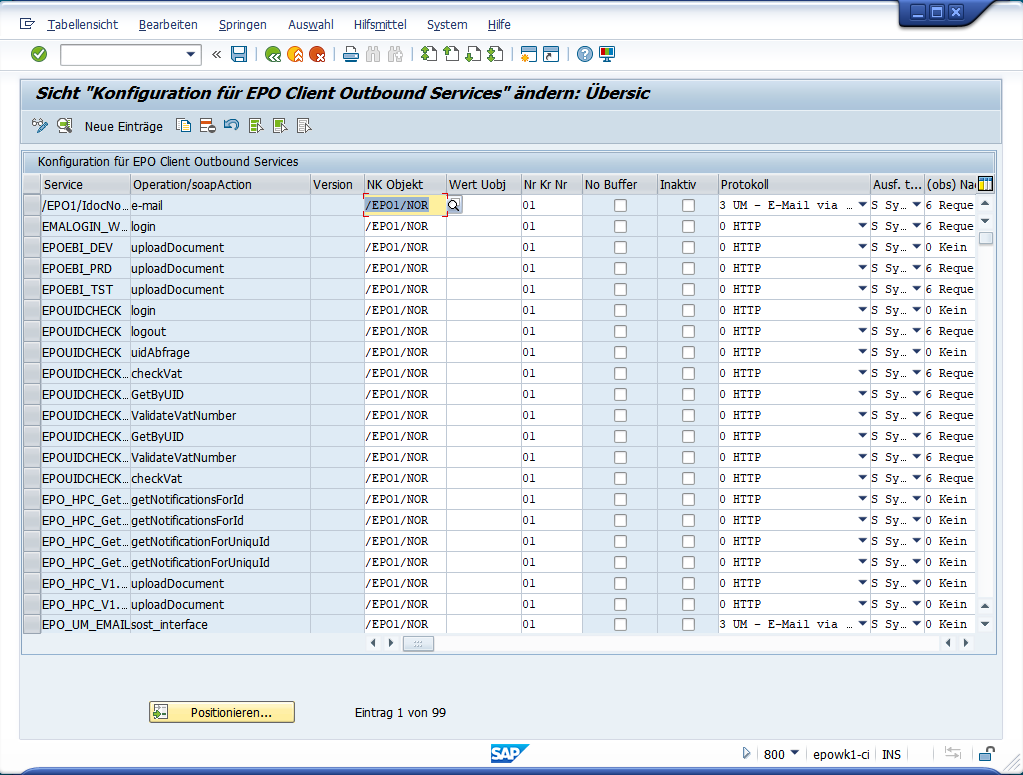Viewport: 1023px width, 775px height.
Task: Check Inaktiv for e-mail row
Action: [x=688, y=205]
